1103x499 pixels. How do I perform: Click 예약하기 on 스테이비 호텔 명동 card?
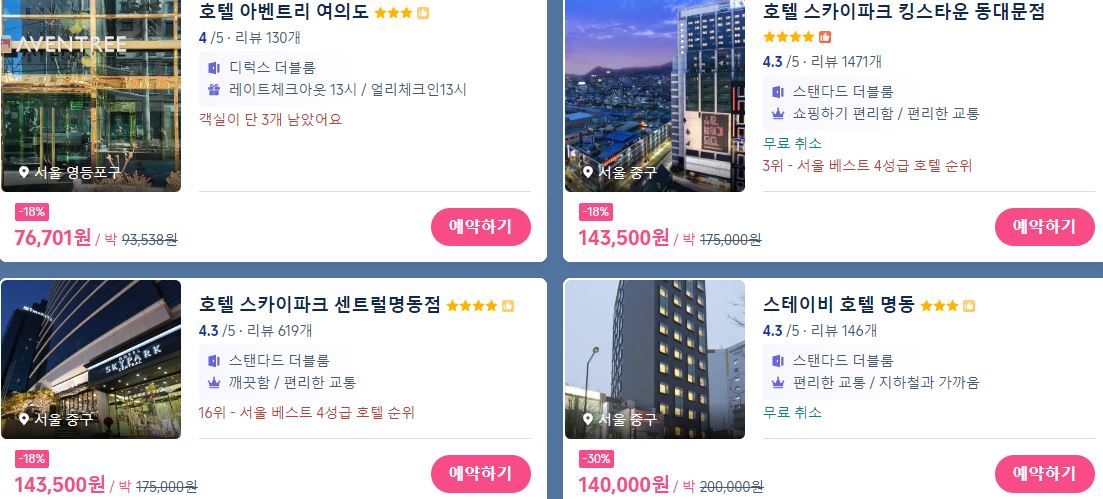(1045, 474)
